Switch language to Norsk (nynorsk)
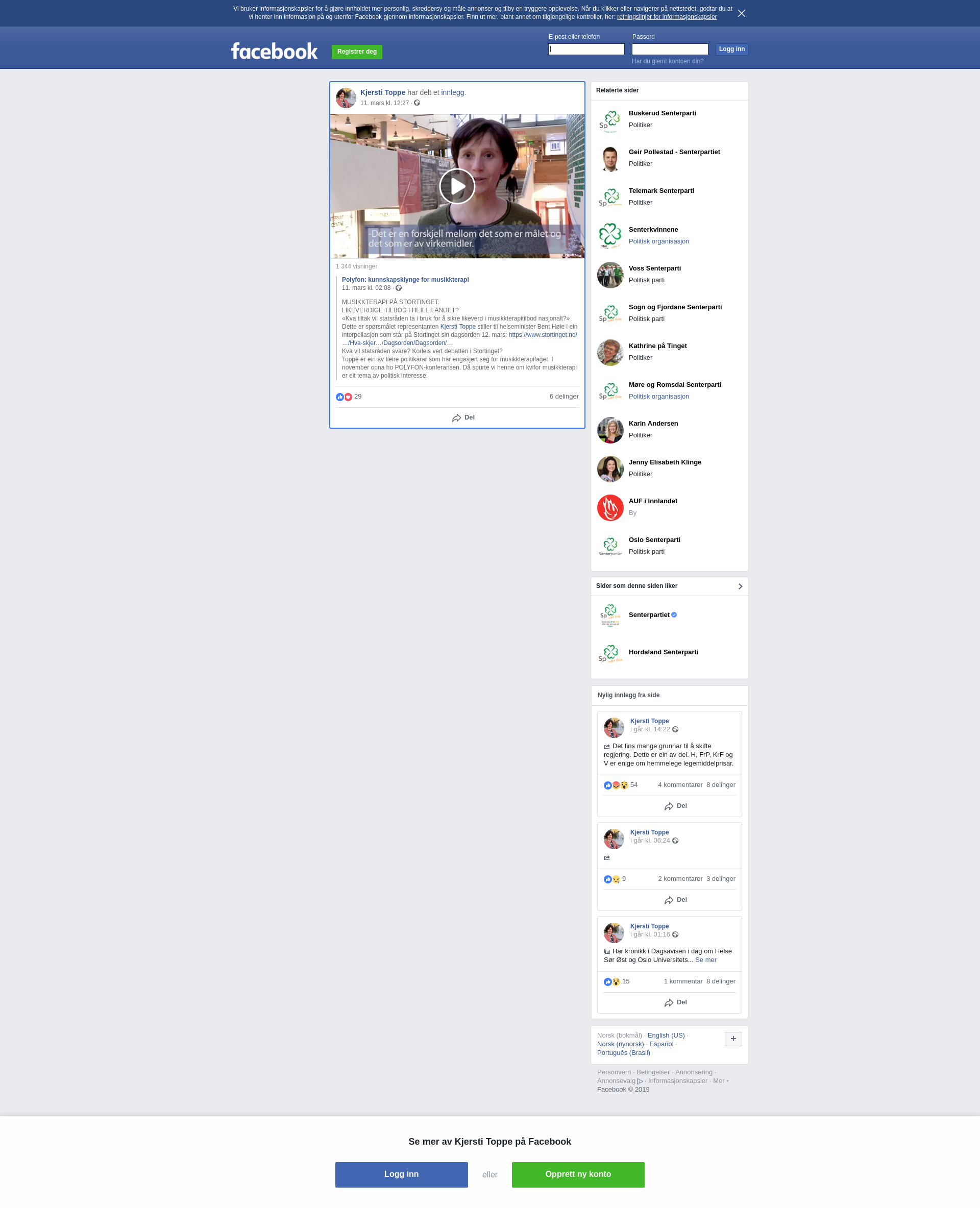This screenshot has width=980, height=1208. (x=620, y=1044)
